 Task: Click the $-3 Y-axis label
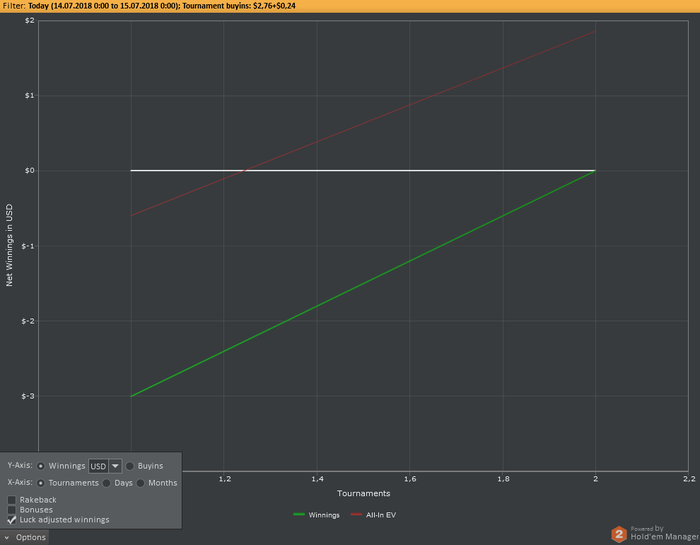[x=28, y=396]
